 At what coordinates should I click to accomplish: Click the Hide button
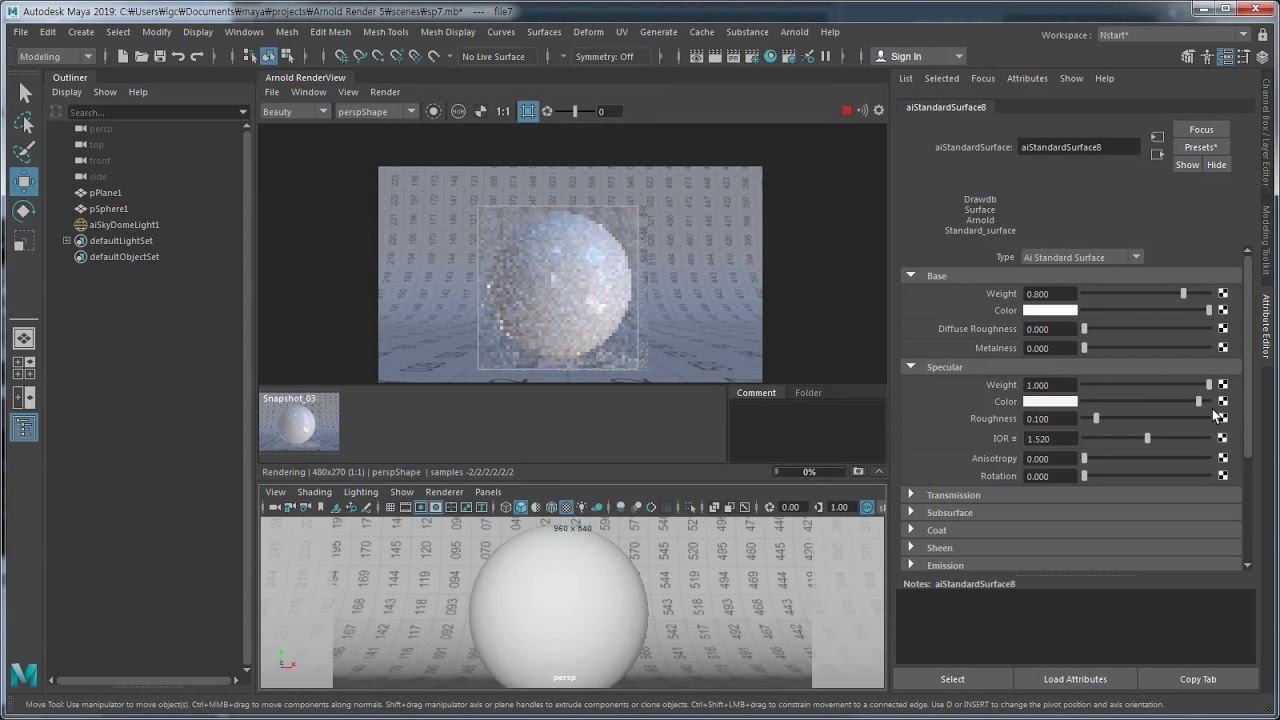[1216, 165]
